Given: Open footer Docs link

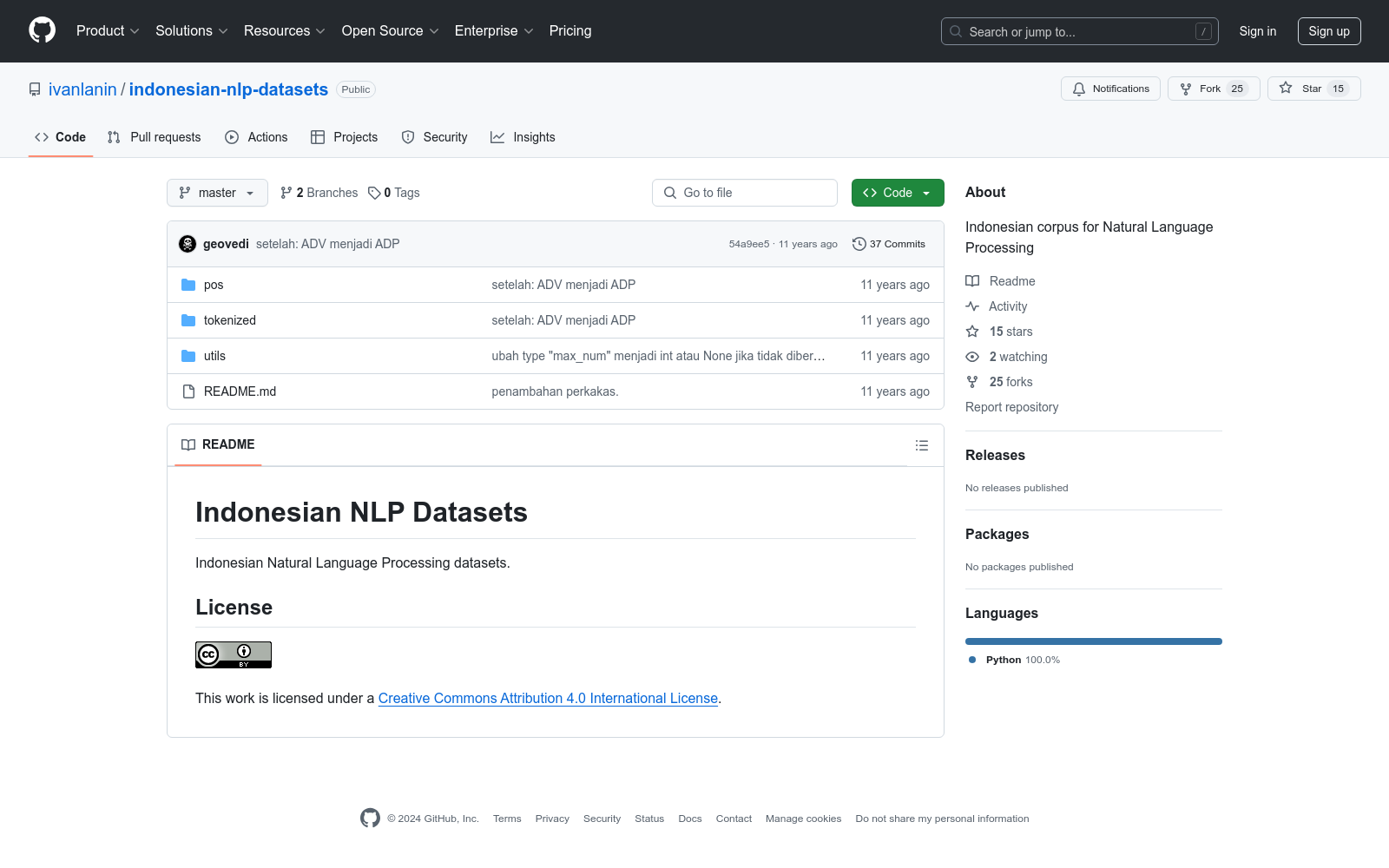Looking at the screenshot, I should coord(690,819).
